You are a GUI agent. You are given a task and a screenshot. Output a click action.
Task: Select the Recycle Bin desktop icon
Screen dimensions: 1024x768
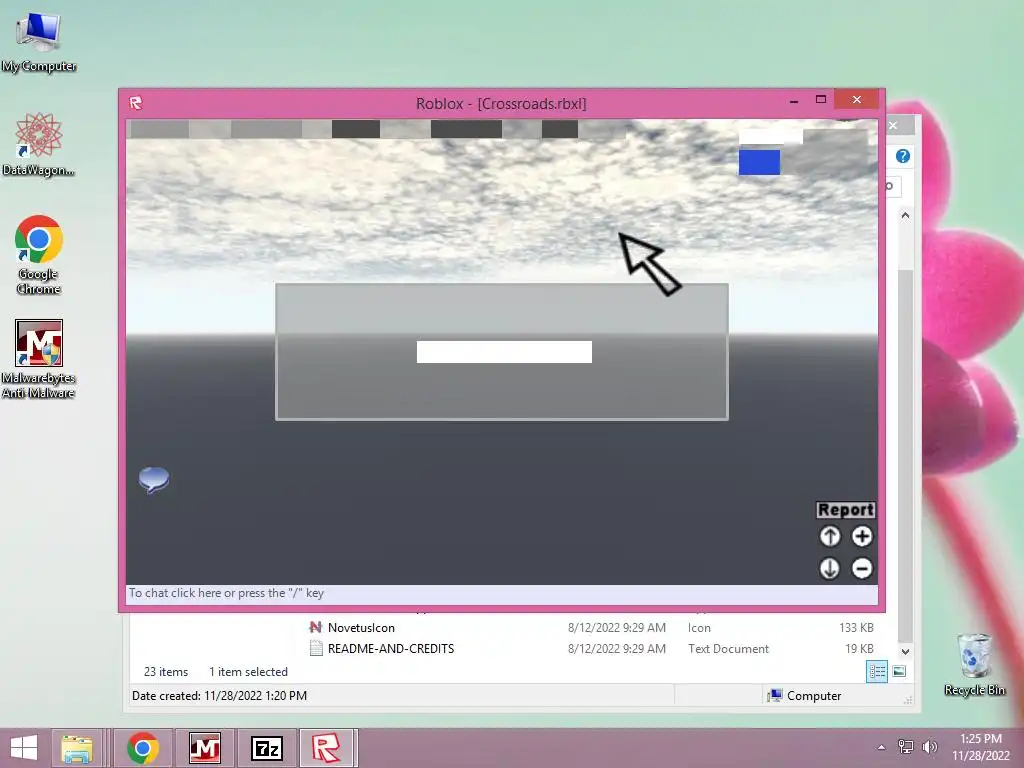click(x=974, y=665)
